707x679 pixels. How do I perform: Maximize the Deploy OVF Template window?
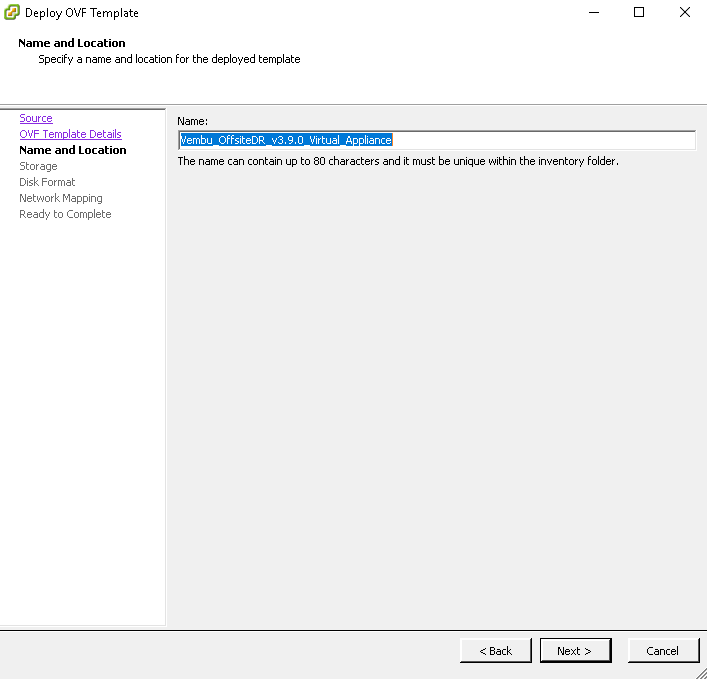(638, 13)
